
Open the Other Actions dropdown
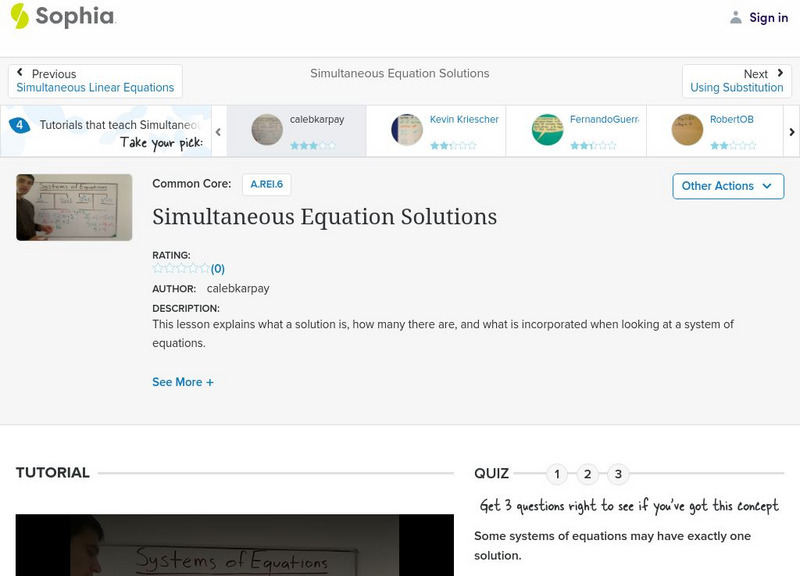point(727,186)
